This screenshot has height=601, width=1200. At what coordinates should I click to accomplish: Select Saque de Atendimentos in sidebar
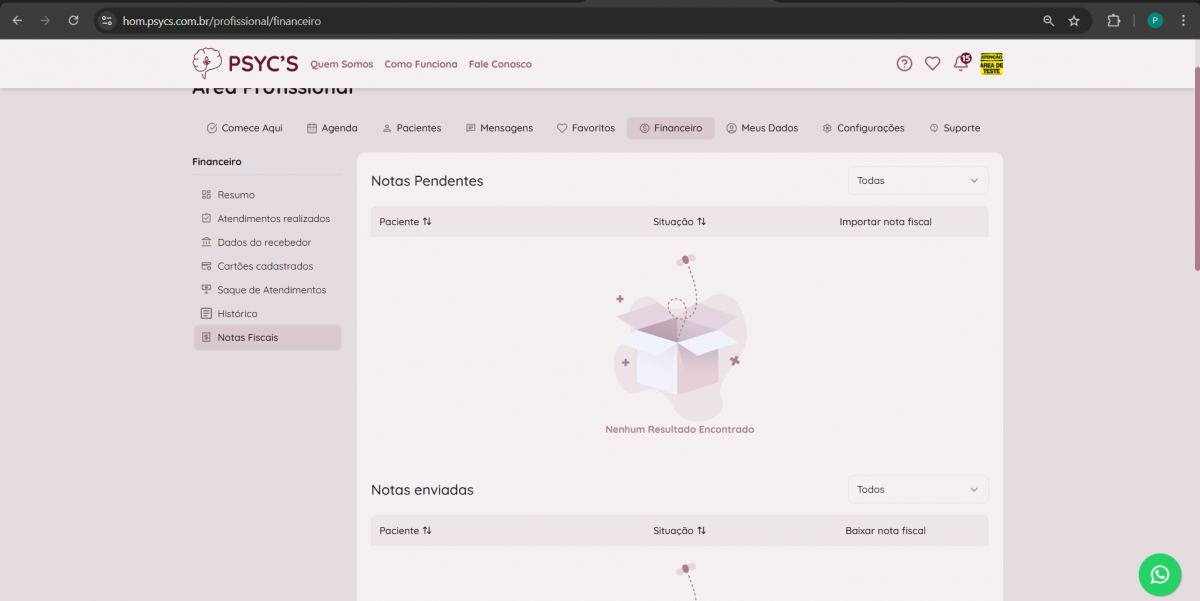click(x=271, y=290)
